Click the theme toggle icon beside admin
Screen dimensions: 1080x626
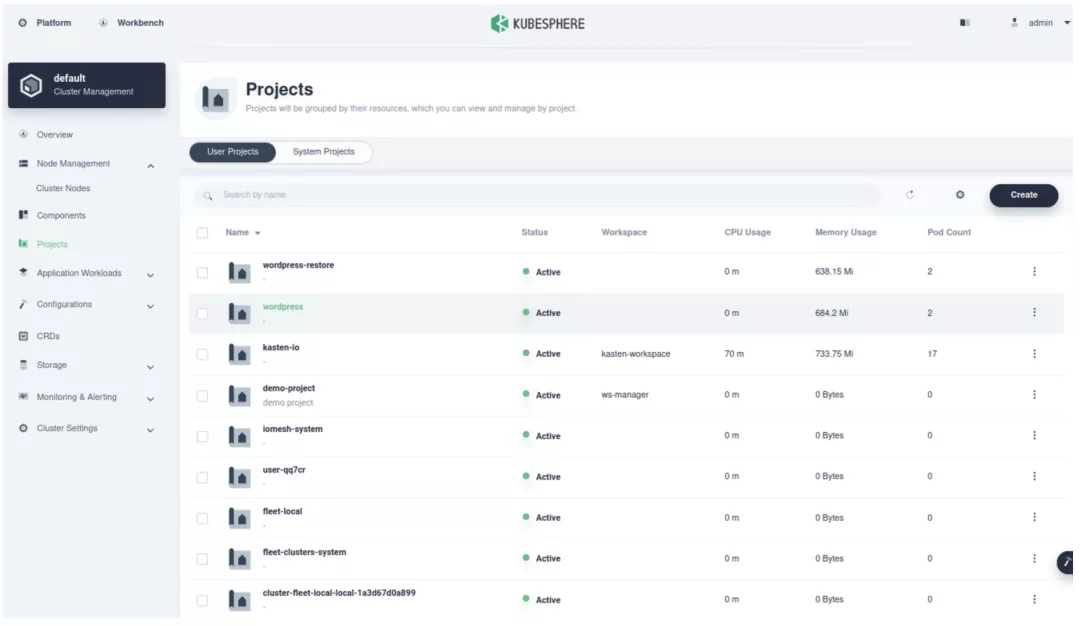click(965, 23)
